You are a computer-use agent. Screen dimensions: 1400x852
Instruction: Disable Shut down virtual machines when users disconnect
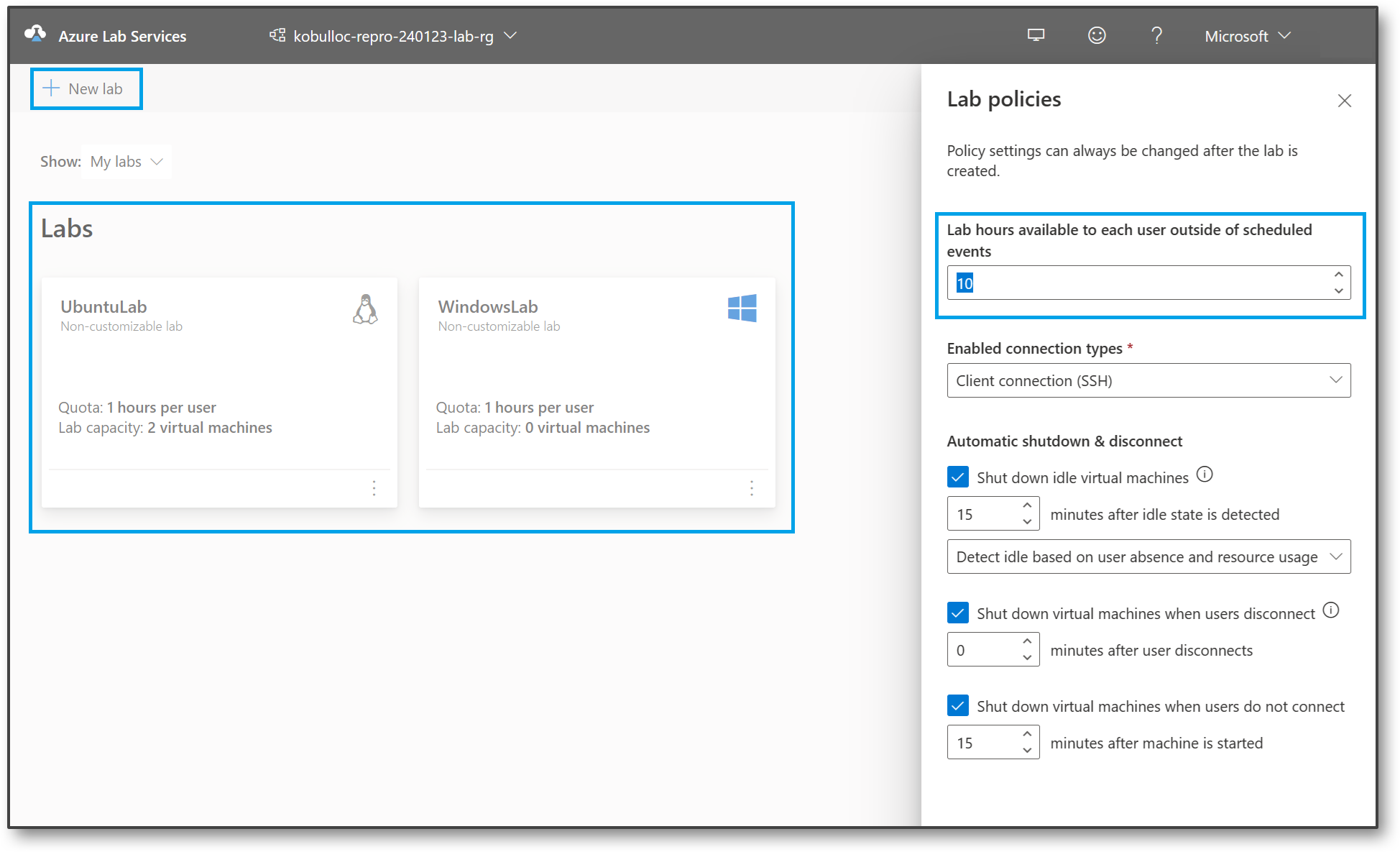[x=958, y=613]
